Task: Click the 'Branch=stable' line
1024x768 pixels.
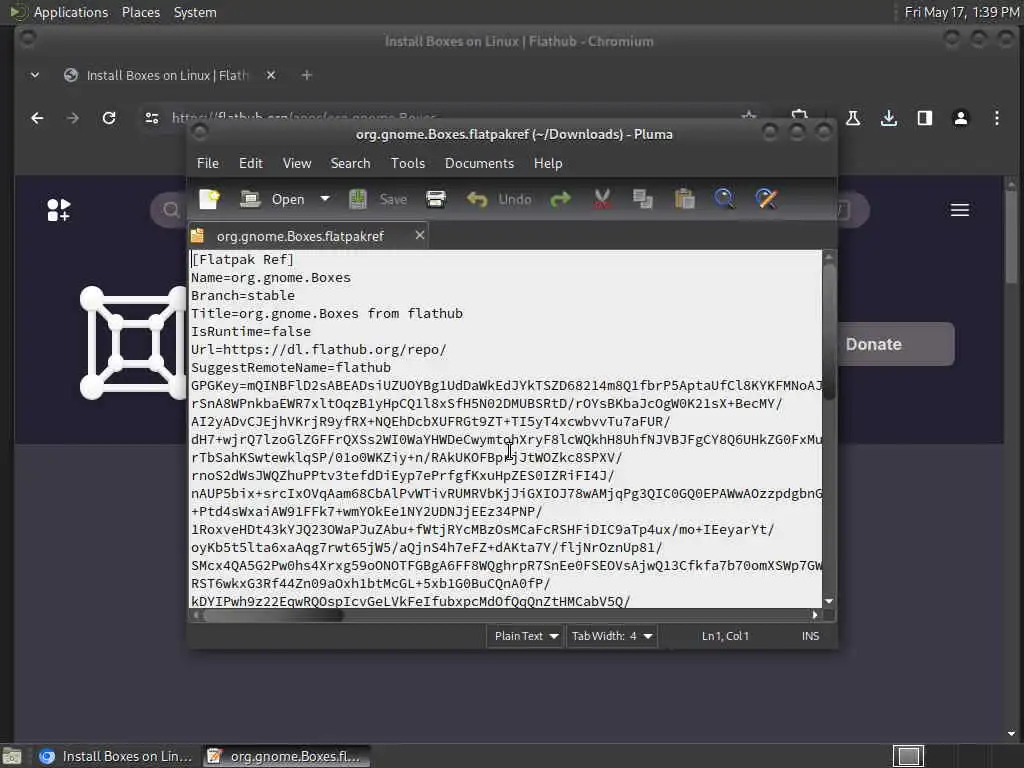Action: (243, 295)
